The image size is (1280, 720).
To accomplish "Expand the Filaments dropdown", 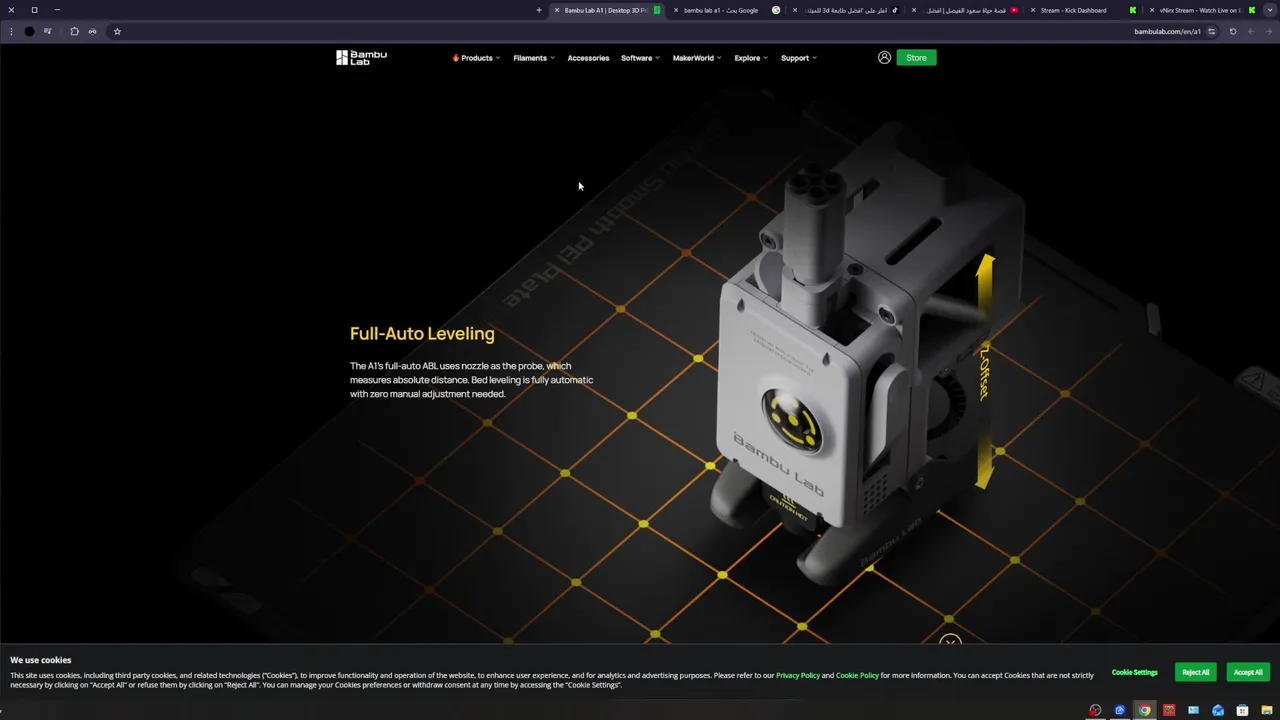I will pos(534,58).
